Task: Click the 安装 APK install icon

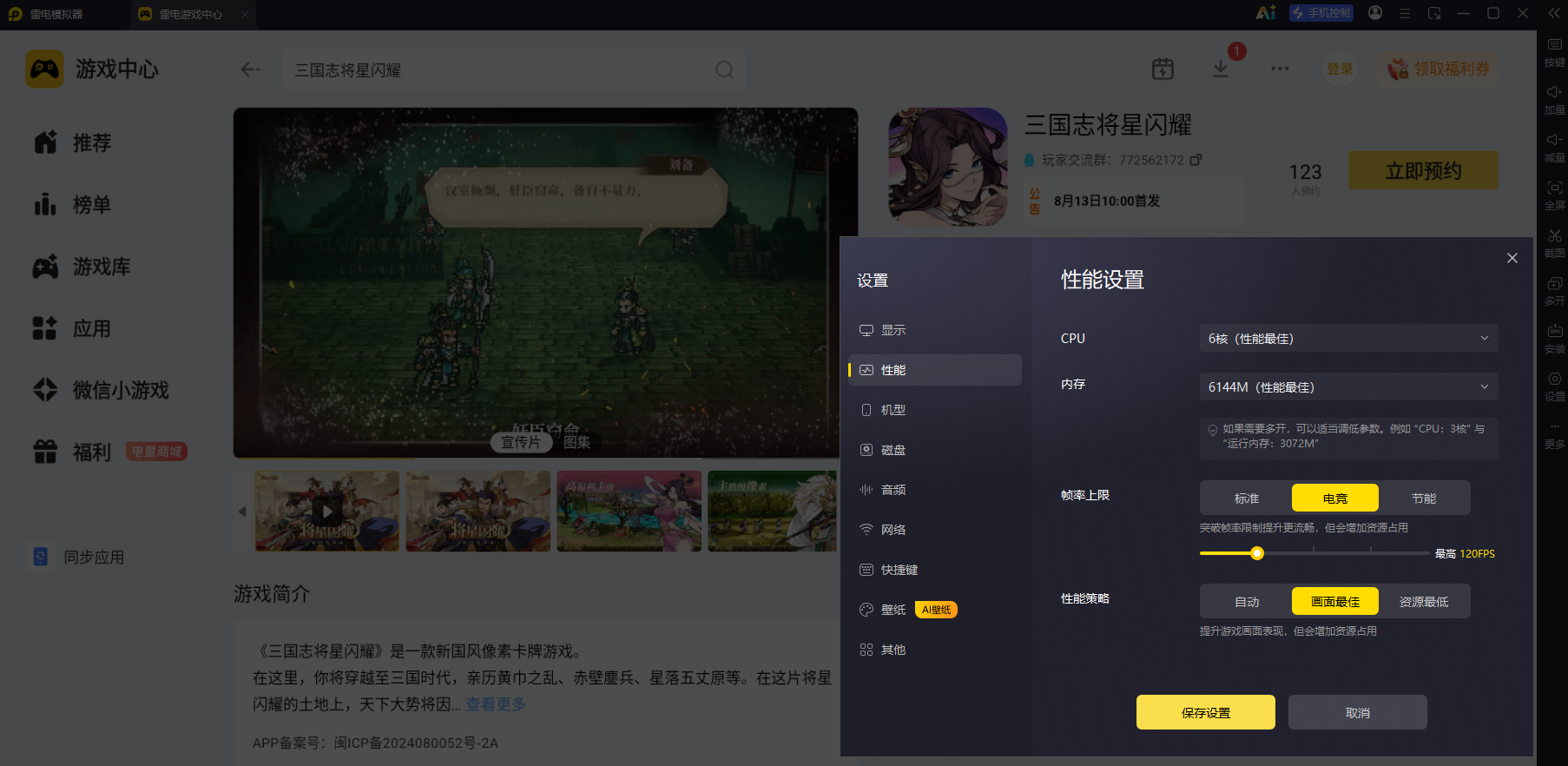Action: pyautogui.click(x=1554, y=339)
